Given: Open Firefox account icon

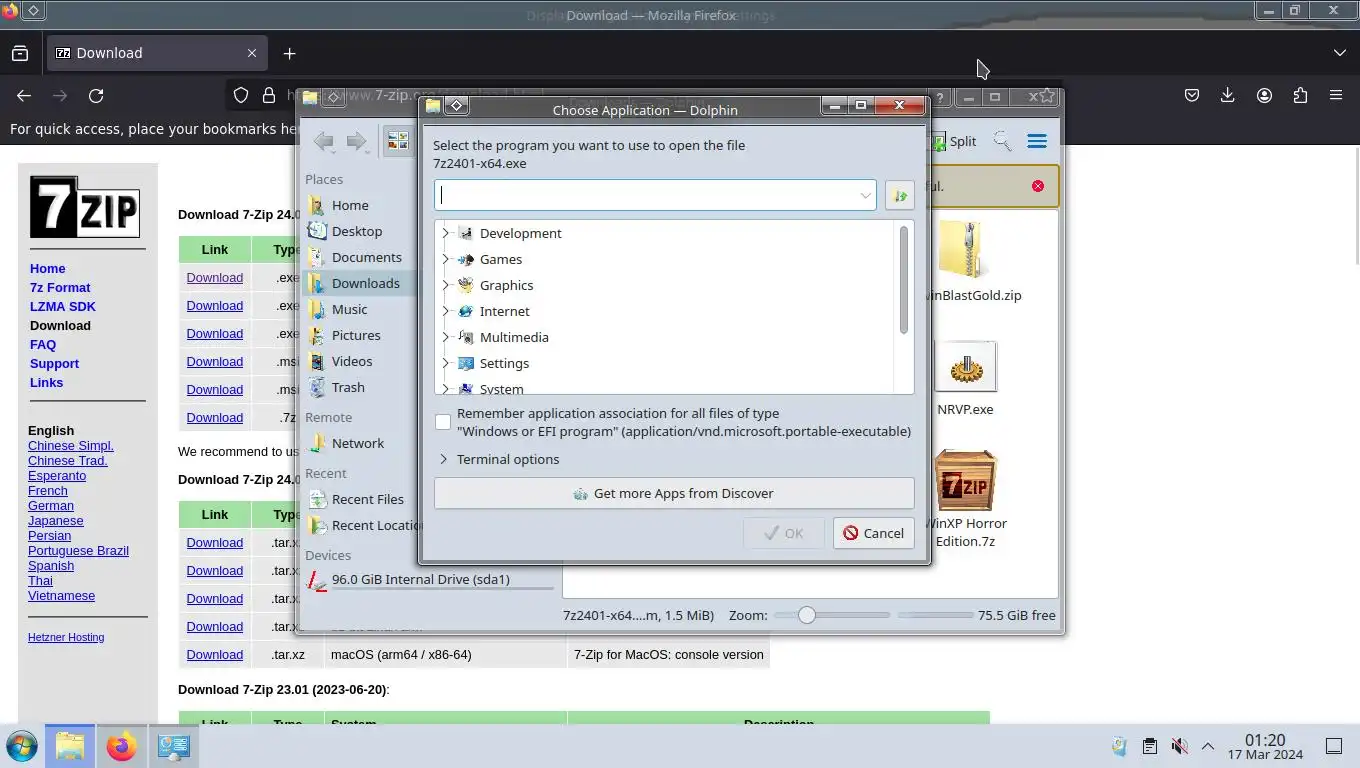Looking at the screenshot, I should tap(1264, 95).
